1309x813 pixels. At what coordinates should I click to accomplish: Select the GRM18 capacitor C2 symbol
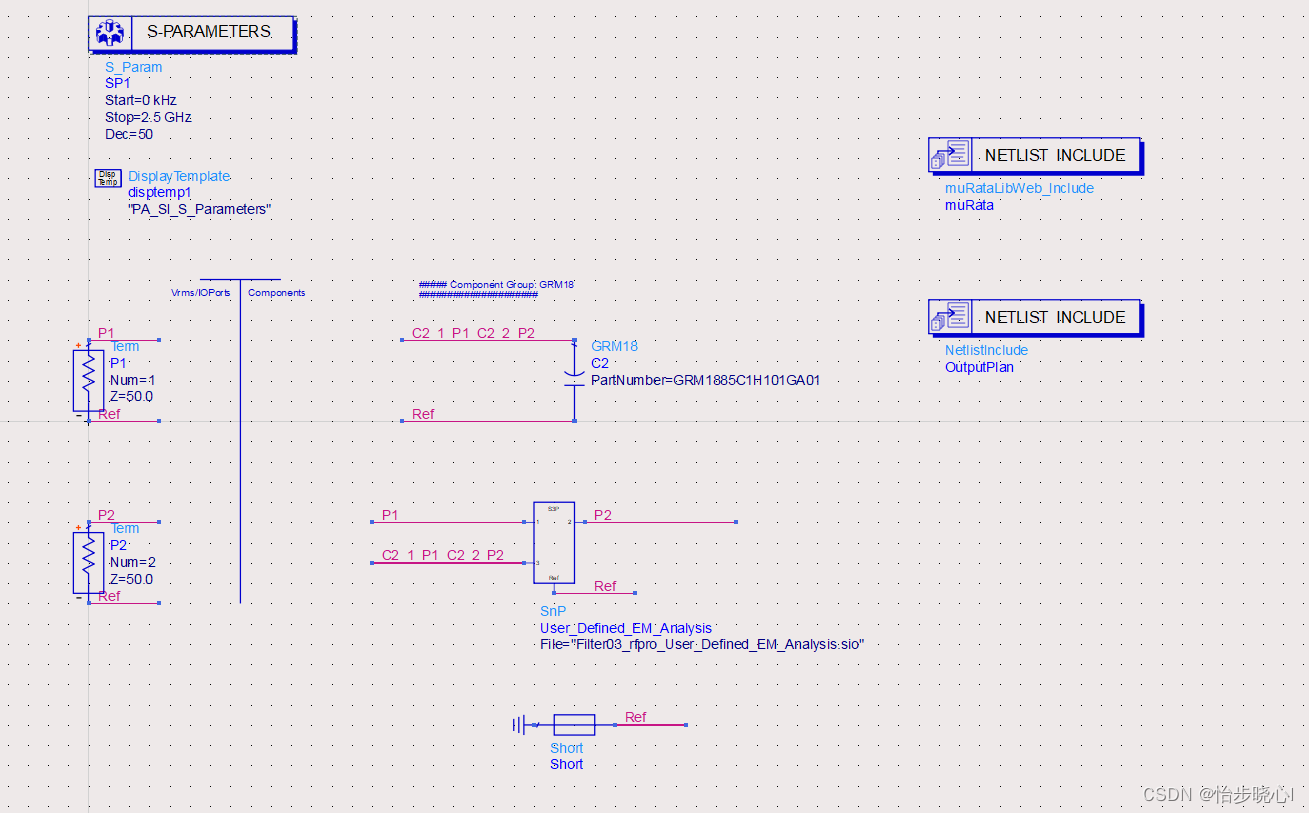(x=574, y=380)
